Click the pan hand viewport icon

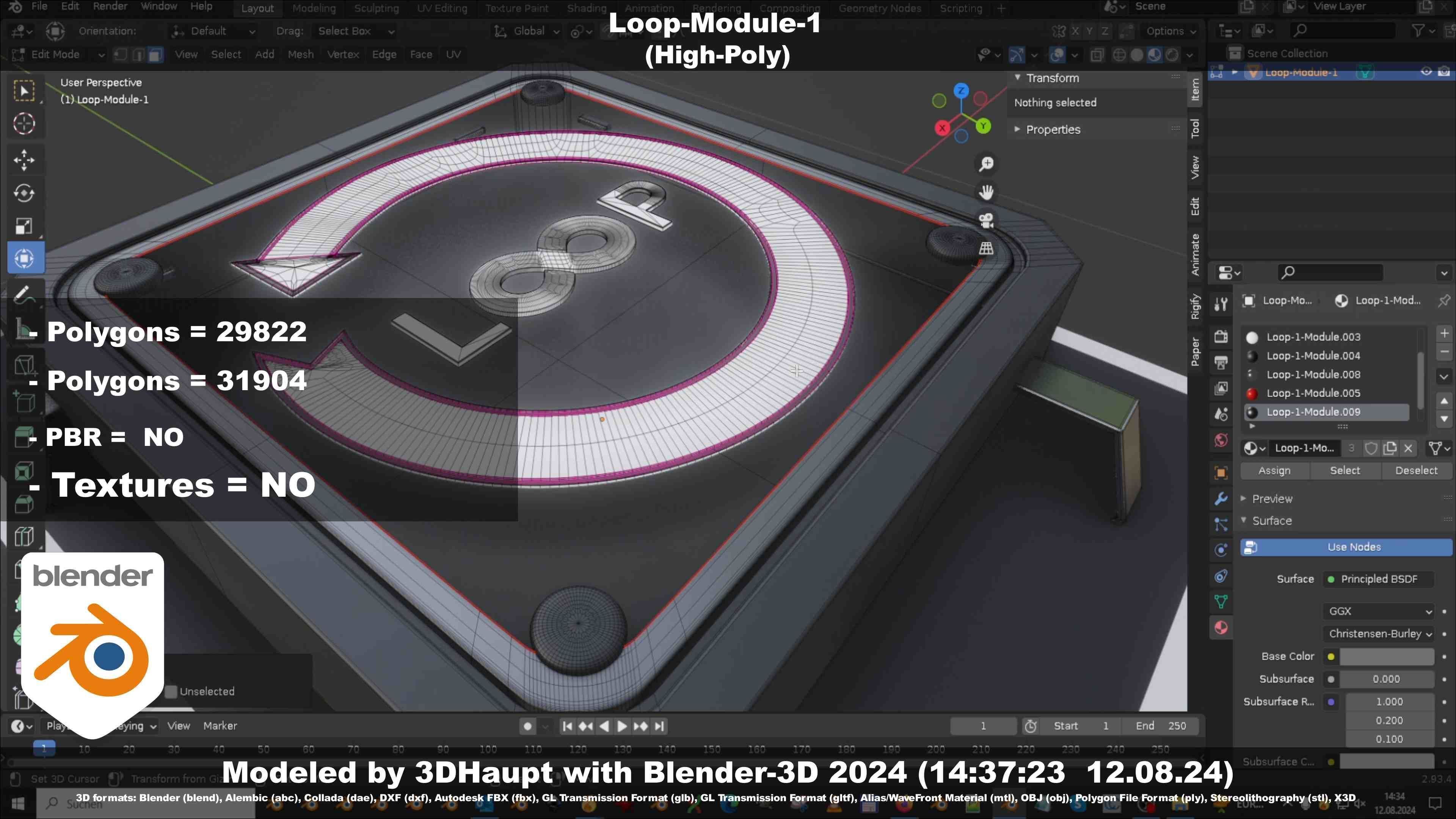[986, 192]
